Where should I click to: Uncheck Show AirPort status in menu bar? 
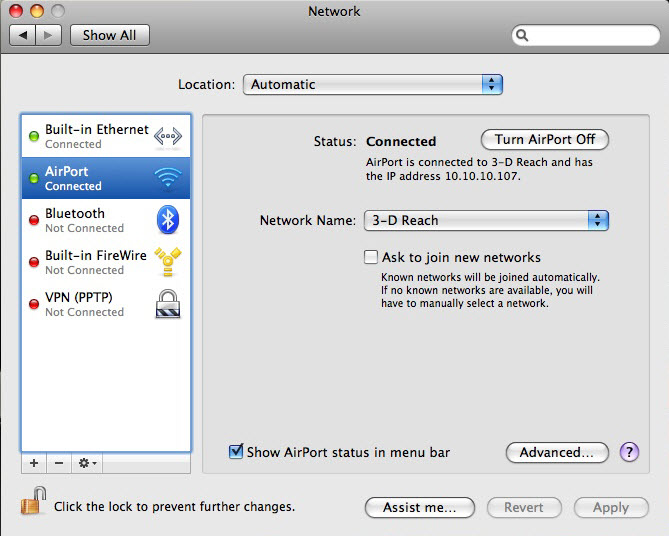coord(236,452)
